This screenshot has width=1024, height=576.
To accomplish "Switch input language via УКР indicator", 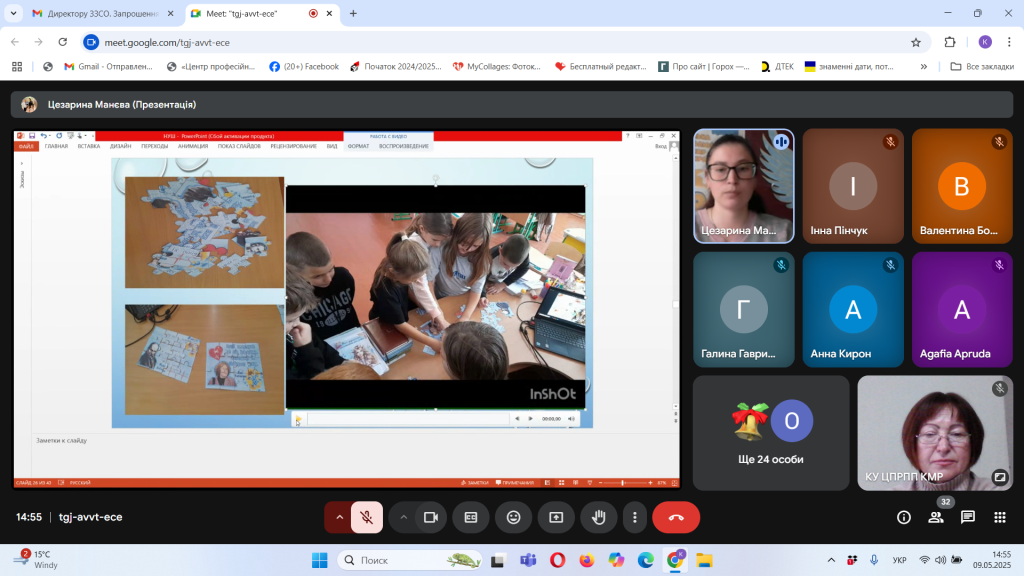I will [x=899, y=560].
